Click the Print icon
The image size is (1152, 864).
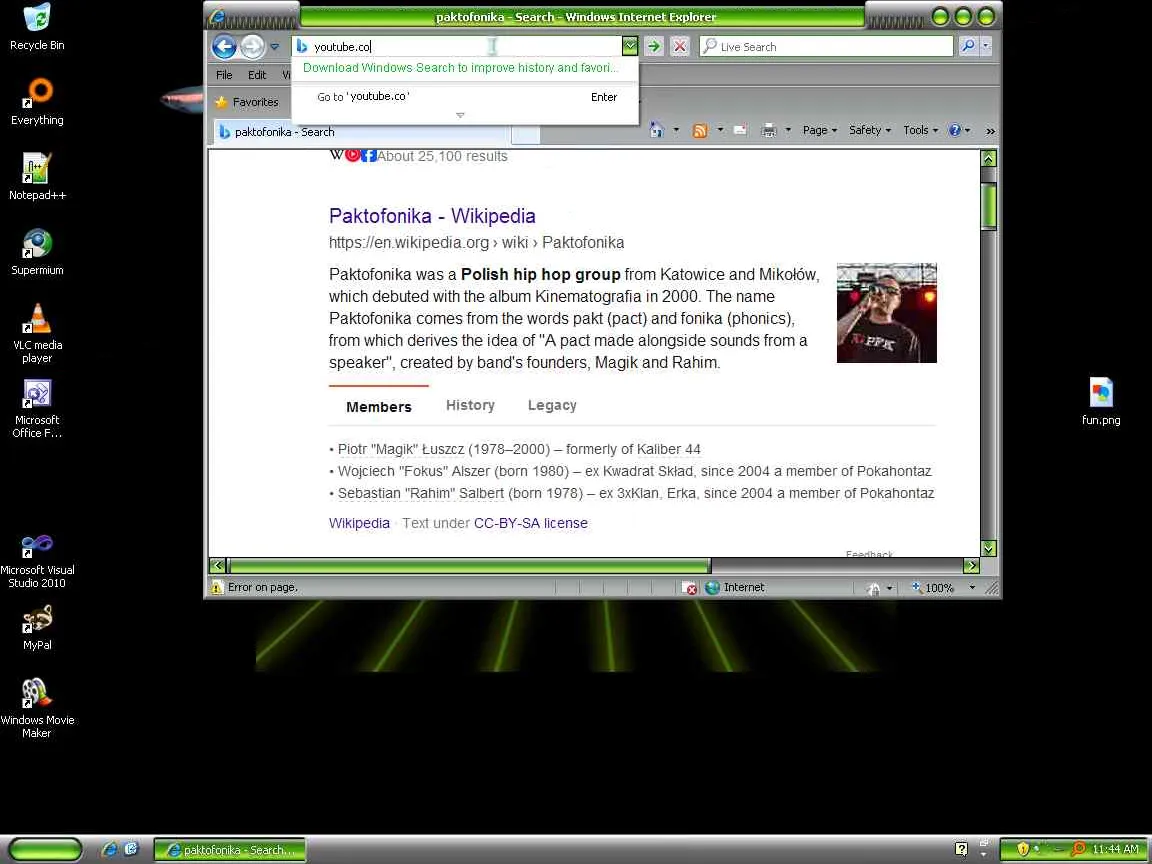point(768,130)
